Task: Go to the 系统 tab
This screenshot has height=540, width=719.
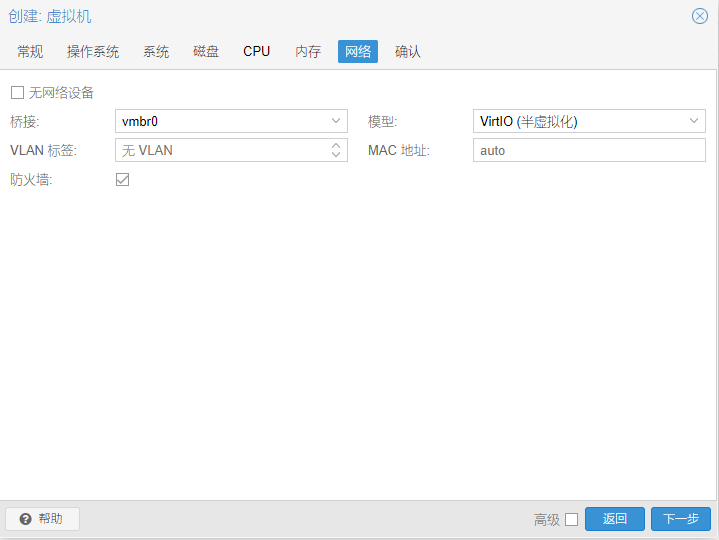Action: click(156, 51)
